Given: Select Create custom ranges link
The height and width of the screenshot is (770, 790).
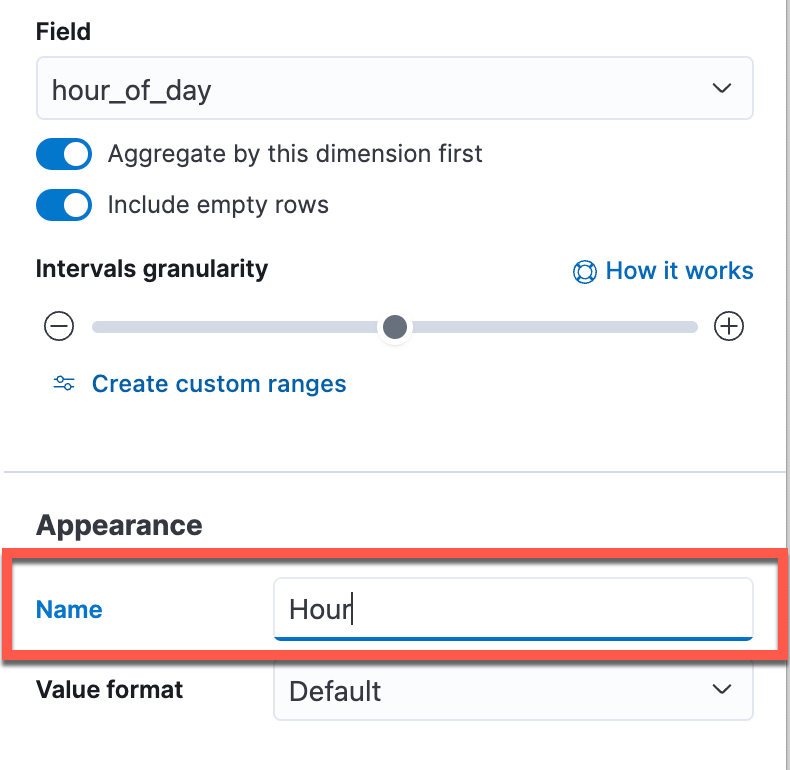Looking at the screenshot, I should 219,384.
